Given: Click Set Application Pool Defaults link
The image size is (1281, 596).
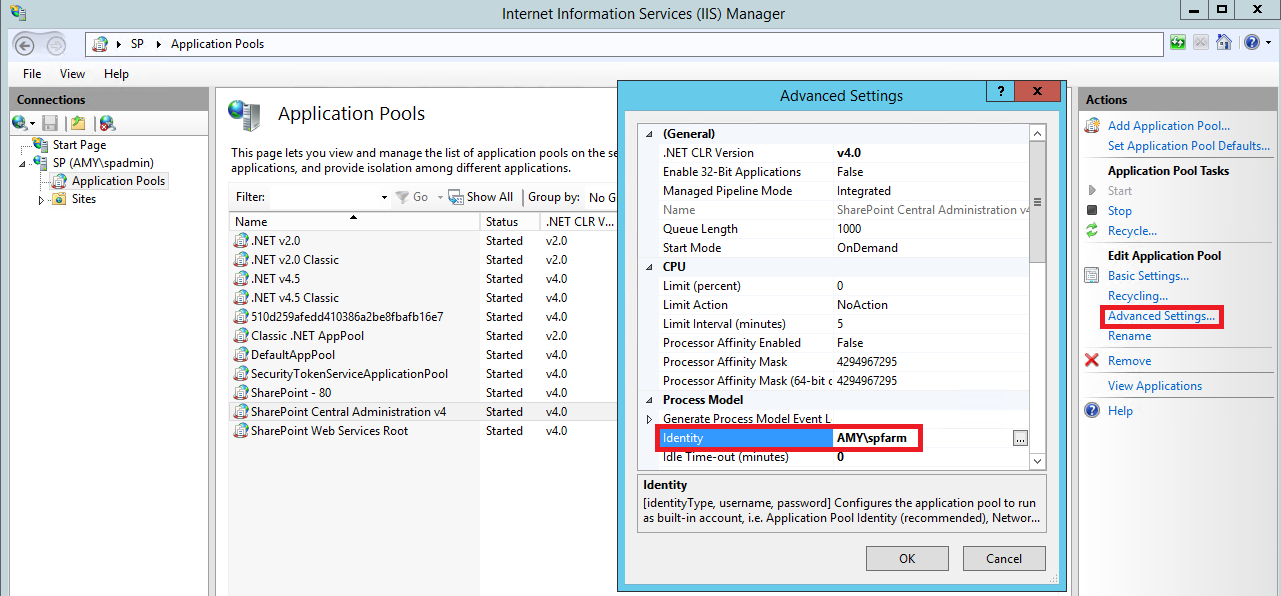Looking at the screenshot, I should pyautogui.click(x=1189, y=146).
